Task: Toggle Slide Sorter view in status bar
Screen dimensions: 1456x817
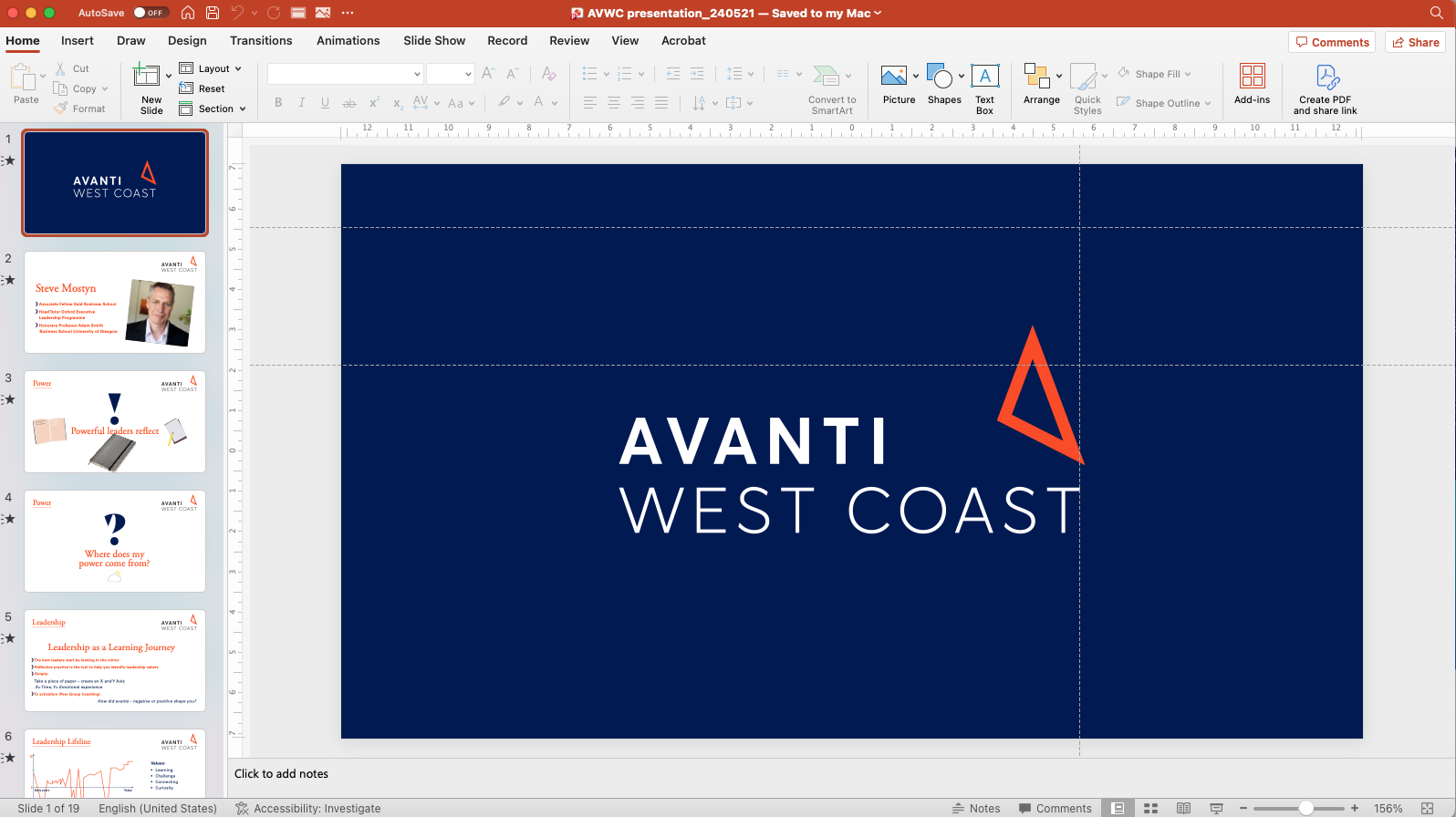Action: [1150, 808]
